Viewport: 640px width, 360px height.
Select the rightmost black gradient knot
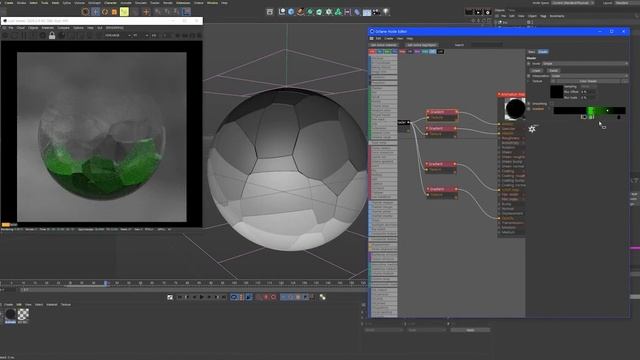tap(619, 117)
